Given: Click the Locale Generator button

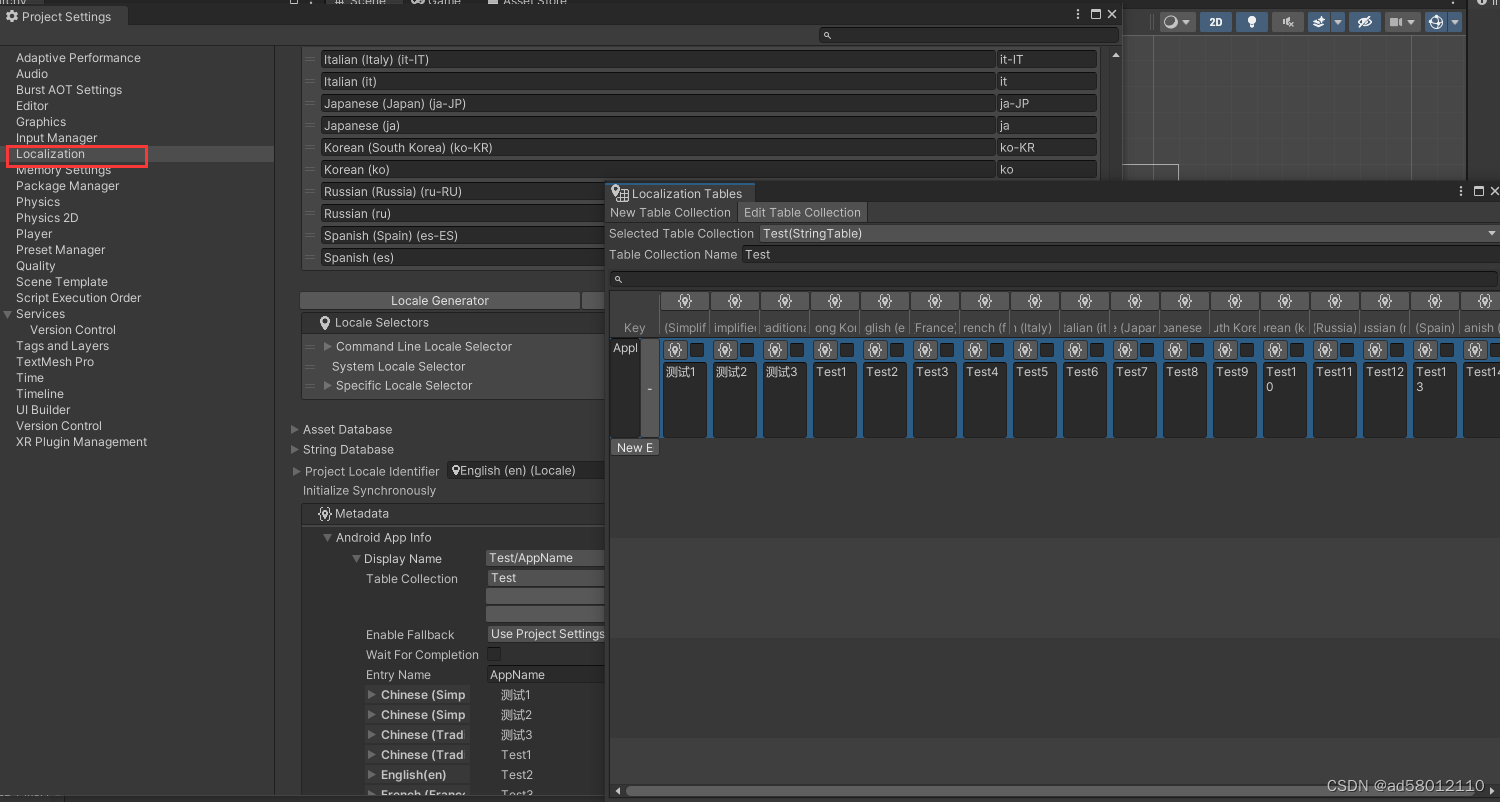Looking at the screenshot, I should coord(440,300).
